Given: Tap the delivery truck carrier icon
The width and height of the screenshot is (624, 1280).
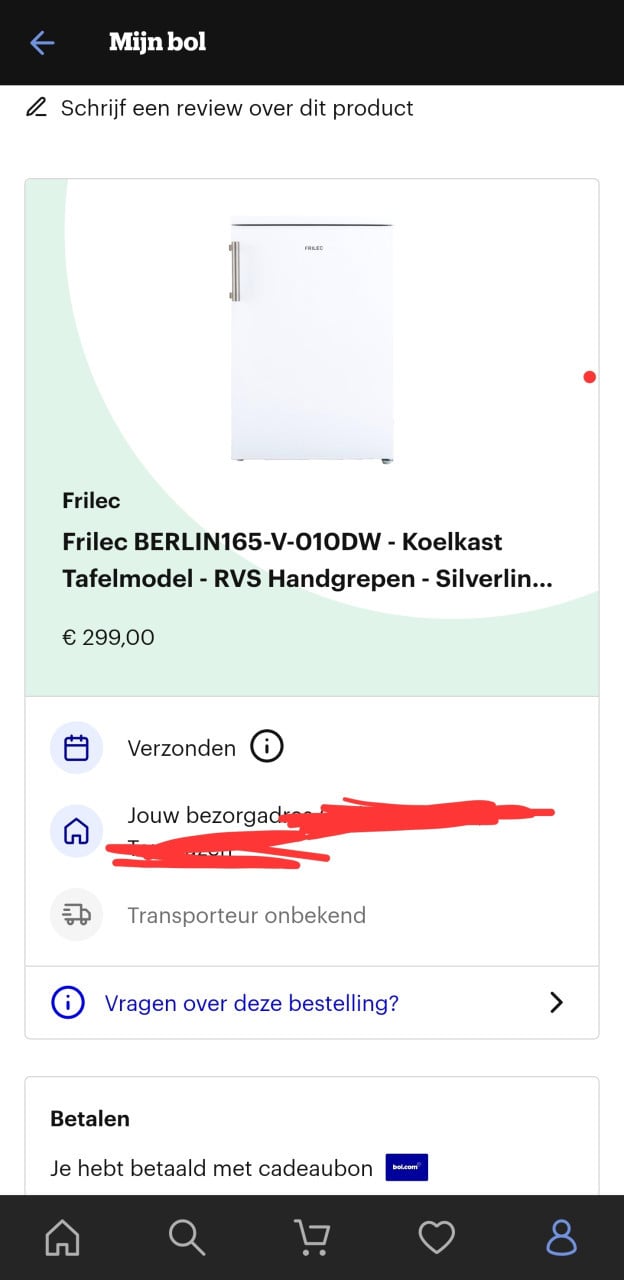Looking at the screenshot, I should coord(76,914).
